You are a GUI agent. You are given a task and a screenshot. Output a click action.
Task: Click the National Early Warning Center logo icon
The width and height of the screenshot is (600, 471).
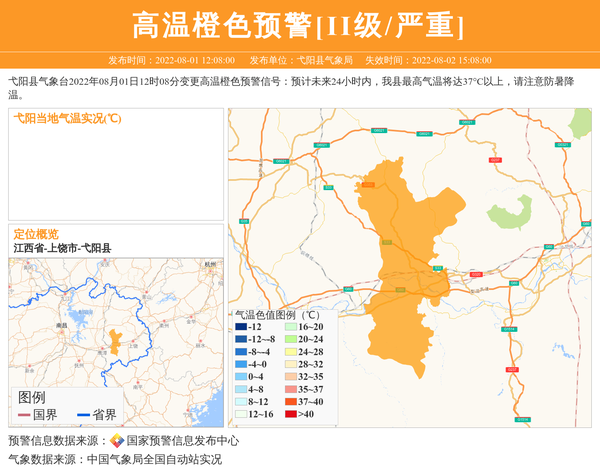click(x=117, y=441)
